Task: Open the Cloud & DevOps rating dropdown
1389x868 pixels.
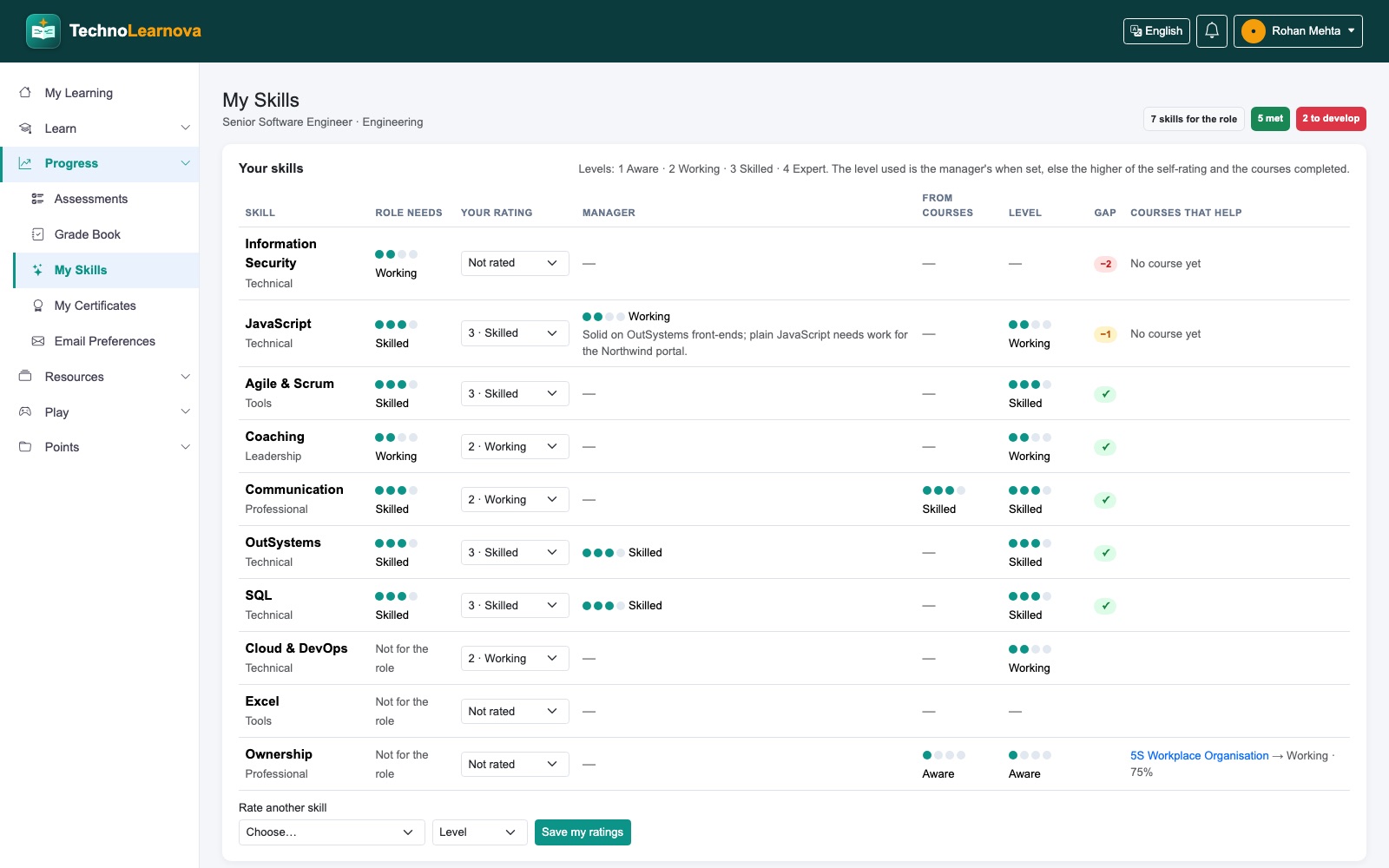Action: (x=515, y=659)
